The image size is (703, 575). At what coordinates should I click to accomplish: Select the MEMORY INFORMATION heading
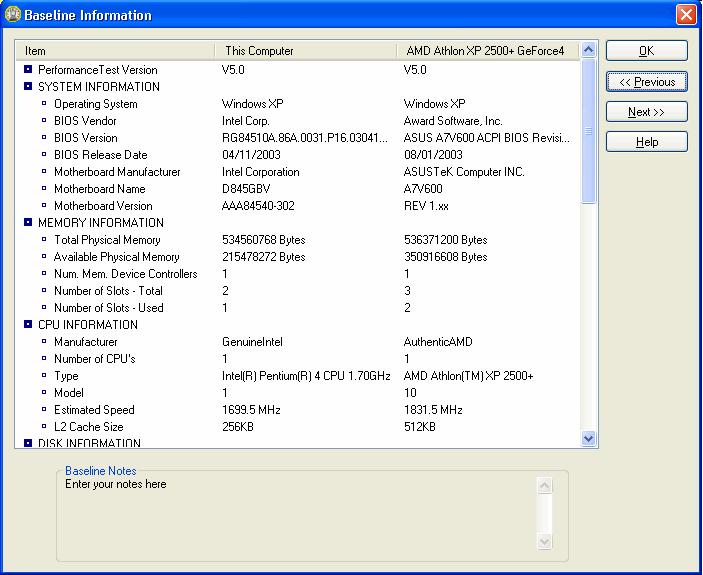coord(101,223)
